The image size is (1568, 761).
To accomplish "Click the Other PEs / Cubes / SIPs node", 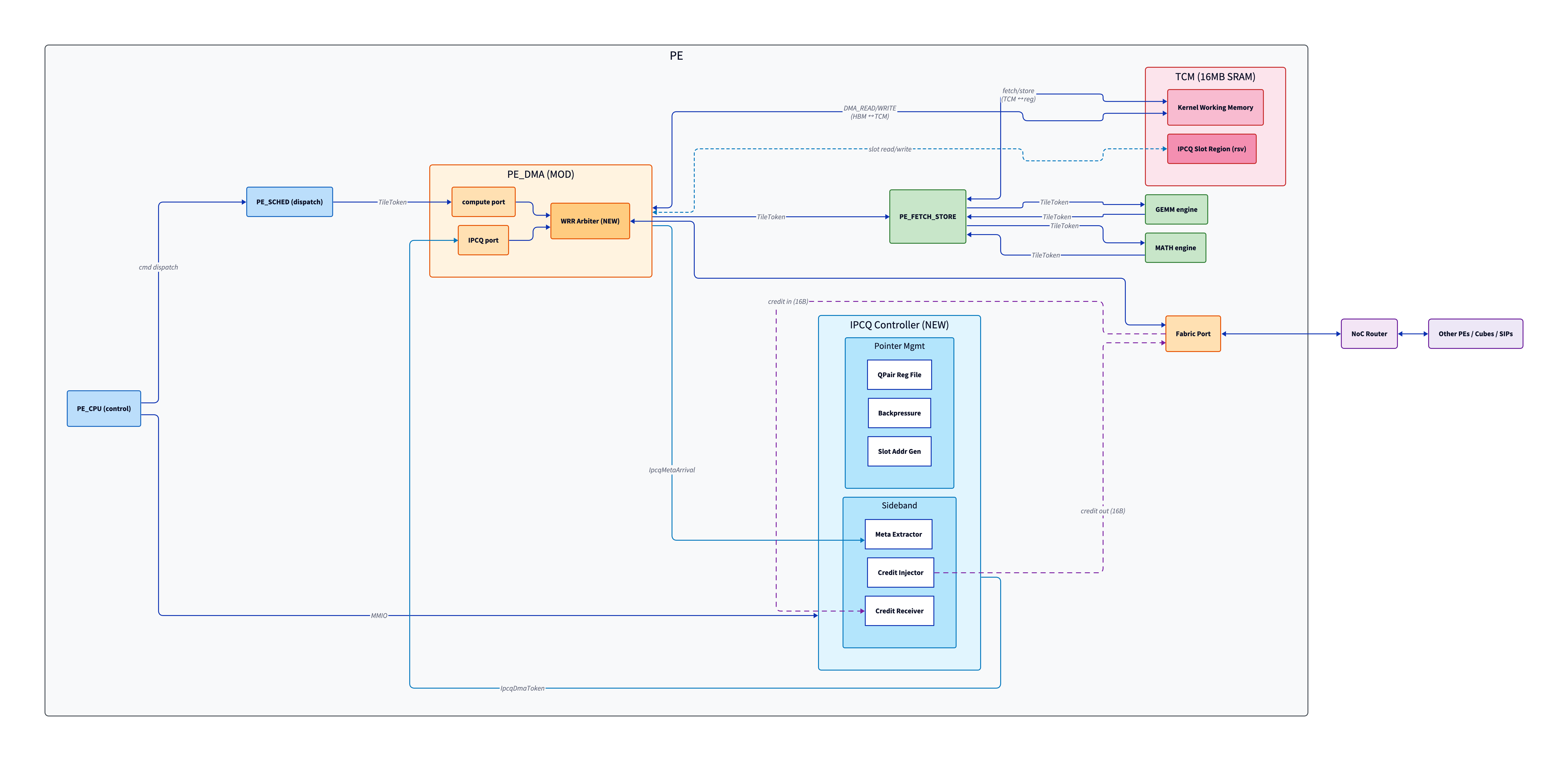I will [1475, 334].
